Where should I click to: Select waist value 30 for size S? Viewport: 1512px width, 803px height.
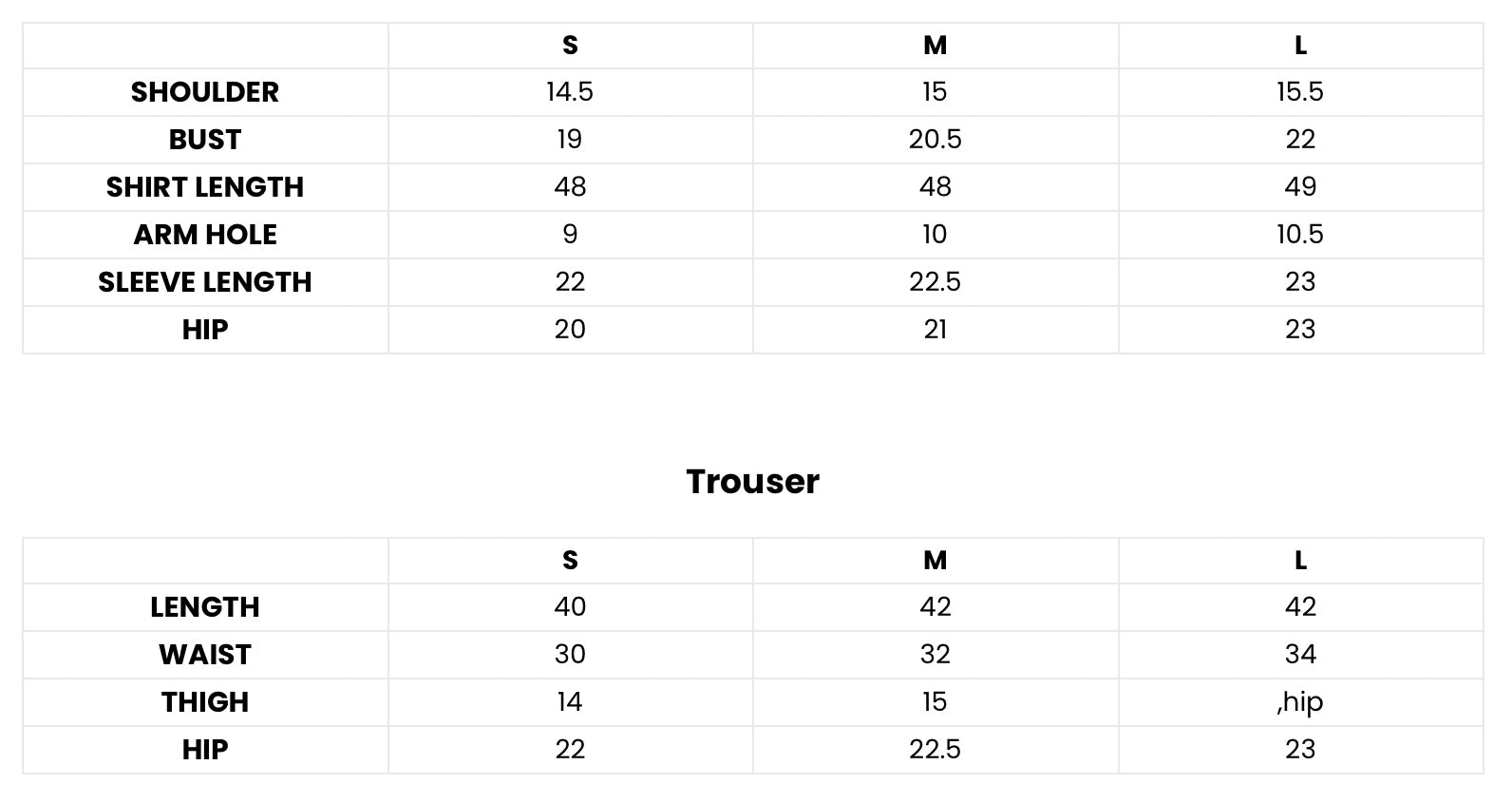pos(570,655)
